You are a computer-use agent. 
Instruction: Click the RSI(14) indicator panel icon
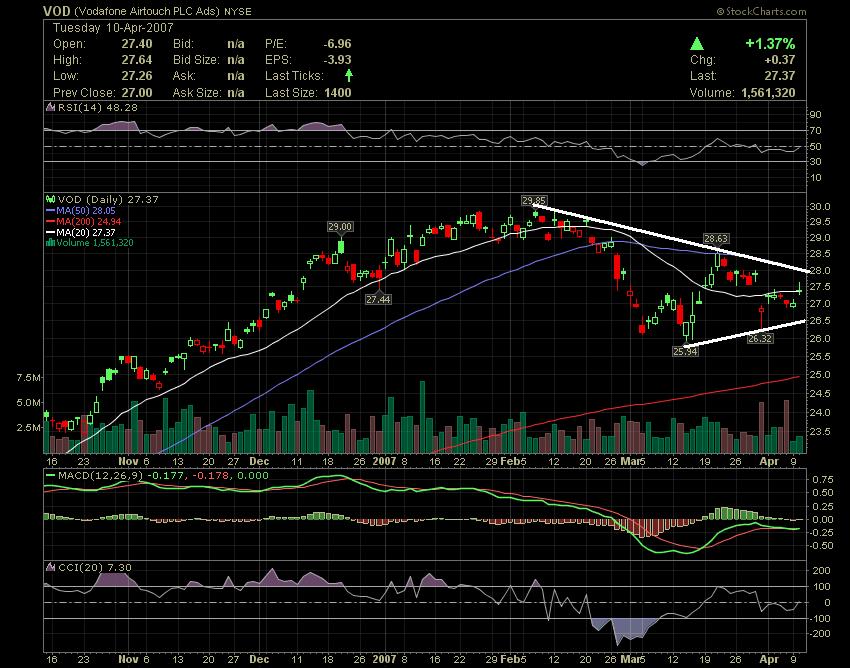point(50,107)
